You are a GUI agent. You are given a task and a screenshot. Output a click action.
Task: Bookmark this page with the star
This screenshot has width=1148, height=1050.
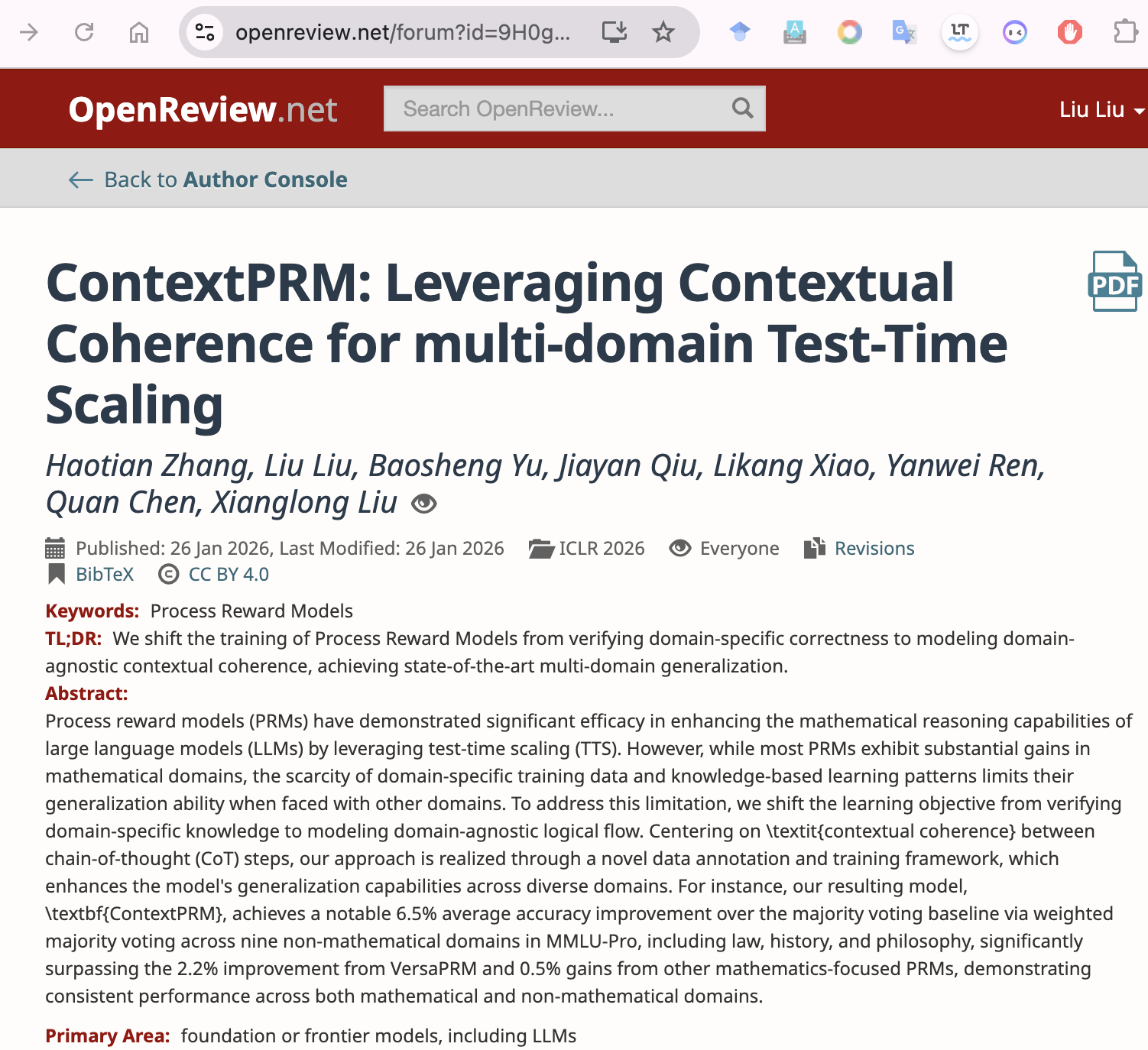(663, 32)
